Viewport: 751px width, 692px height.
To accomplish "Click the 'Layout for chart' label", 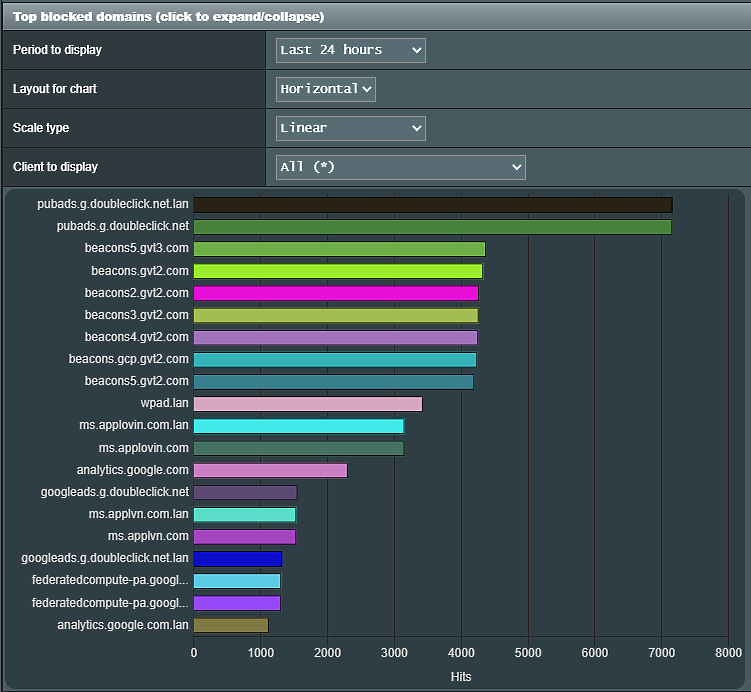I will (55, 89).
